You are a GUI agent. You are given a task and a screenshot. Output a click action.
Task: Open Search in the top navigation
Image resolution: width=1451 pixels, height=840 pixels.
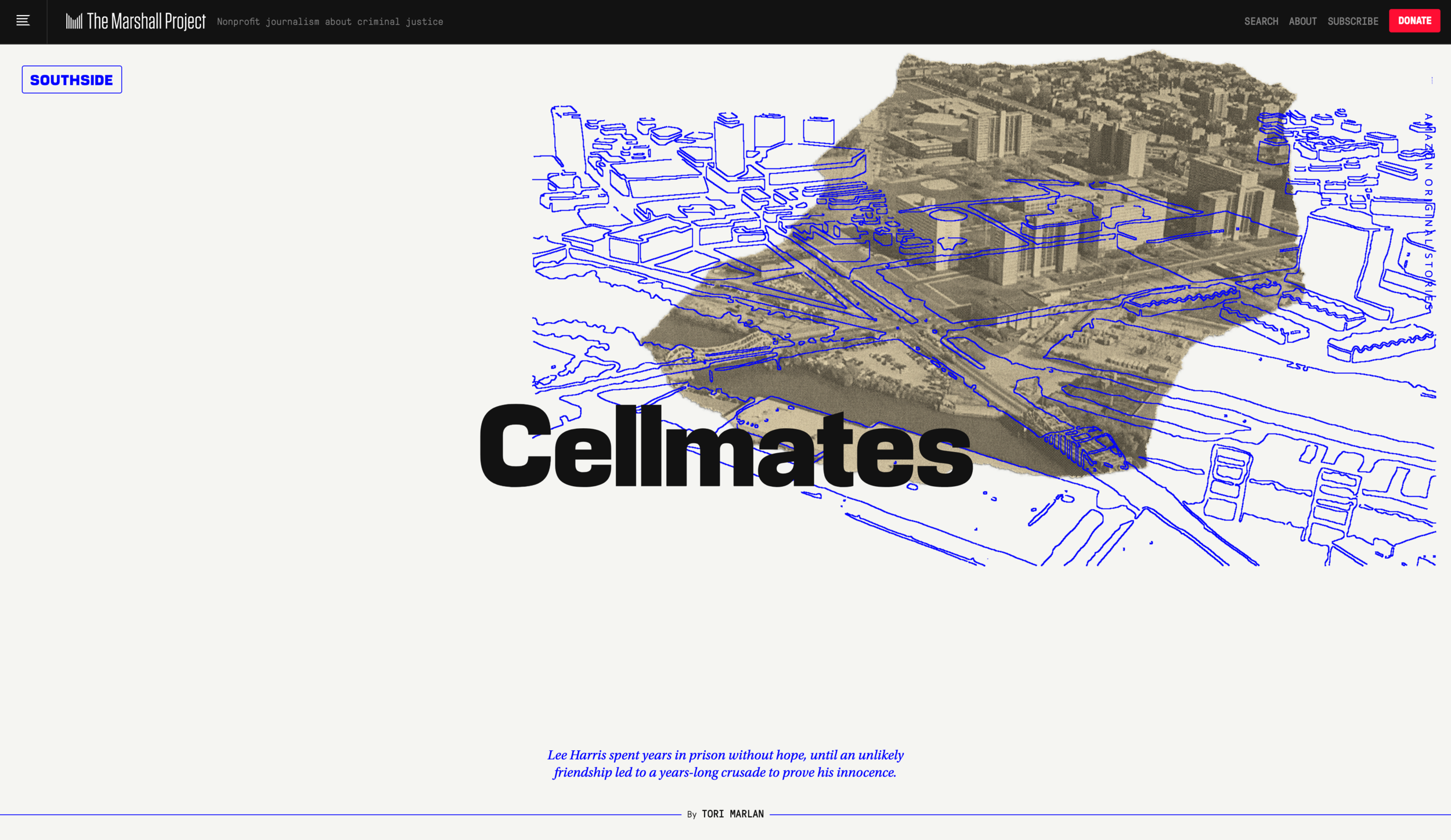pyautogui.click(x=1261, y=21)
